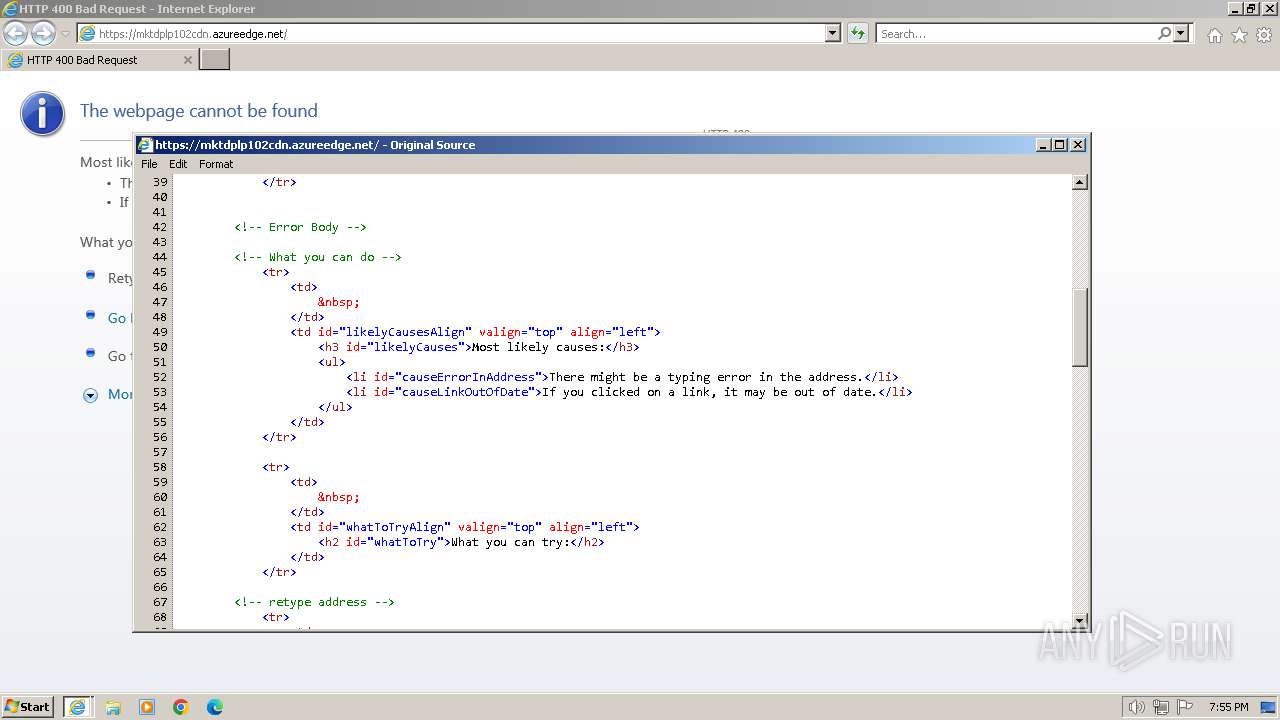The width and height of the screenshot is (1280, 720).
Task: Click the Original Source window title icon
Action: [x=145, y=145]
